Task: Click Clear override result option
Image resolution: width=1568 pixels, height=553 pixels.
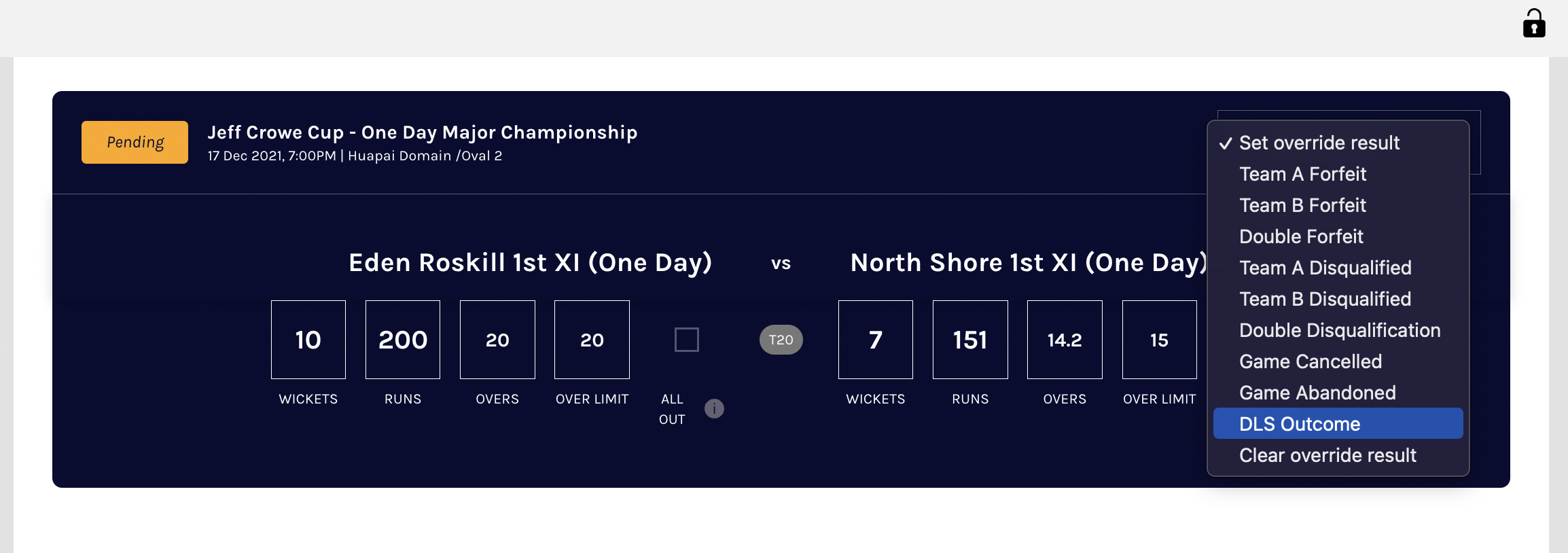Action: 1327,455
